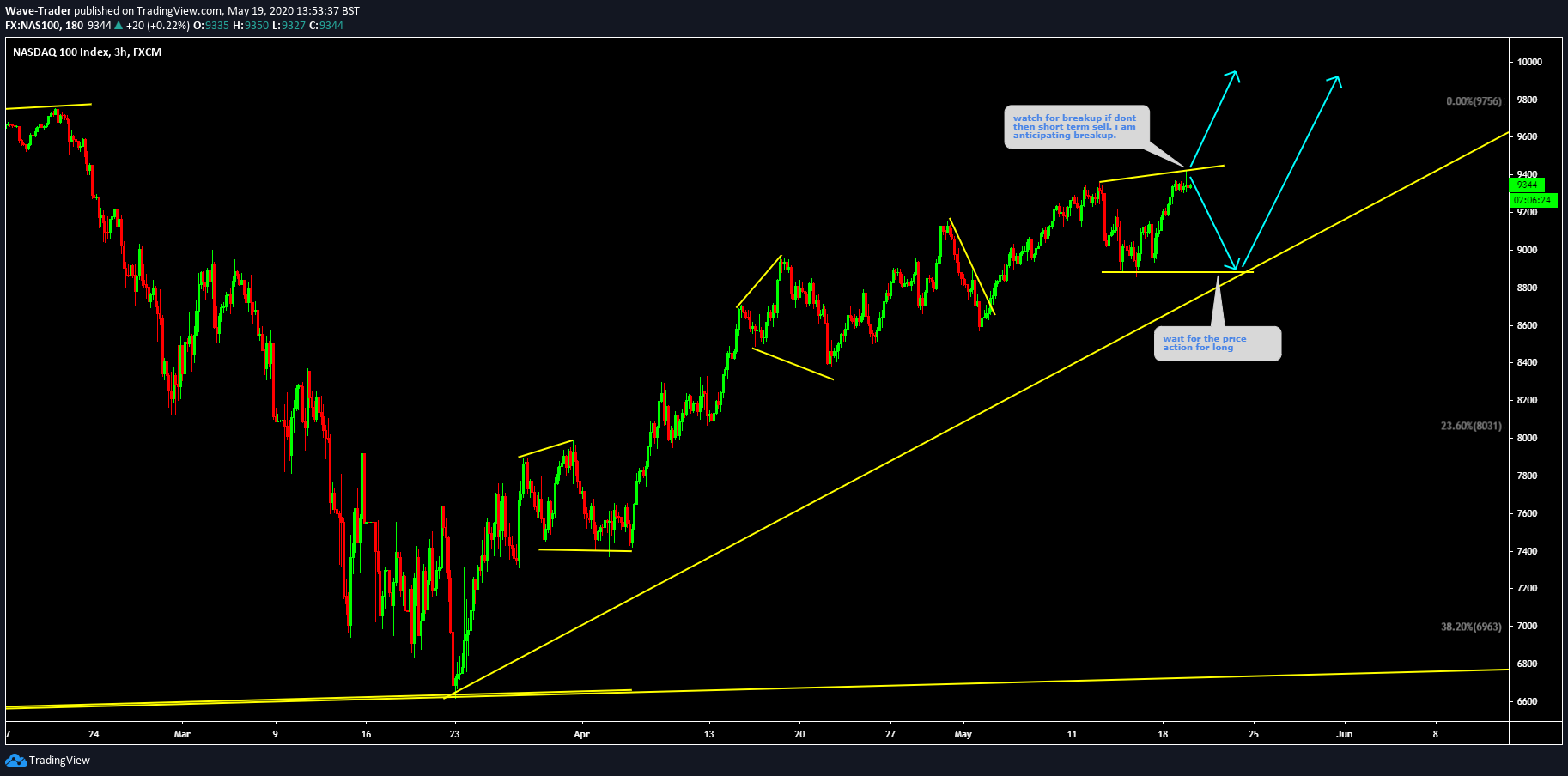Image resolution: width=1568 pixels, height=776 pixels.
Task: Click the 9000 price axis label
Action: pos(1527,250)
